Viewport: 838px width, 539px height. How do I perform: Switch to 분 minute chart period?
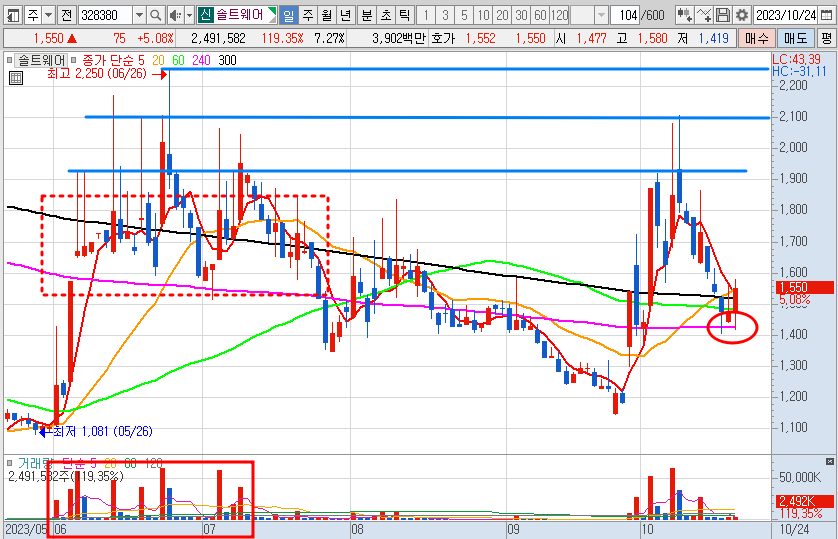click(367, 15)
